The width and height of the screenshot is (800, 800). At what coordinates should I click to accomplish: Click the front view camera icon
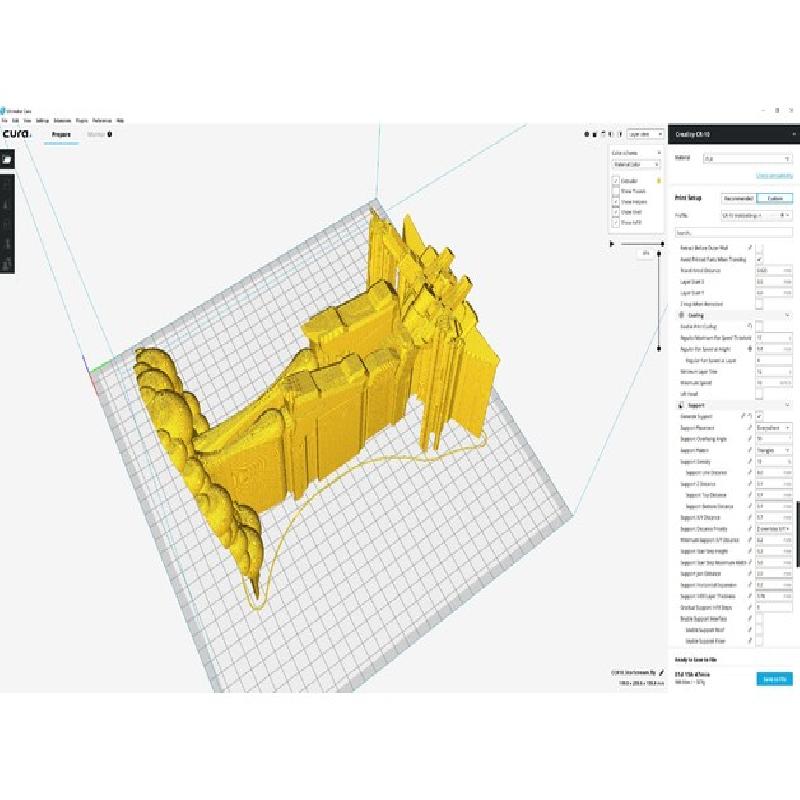595,135
